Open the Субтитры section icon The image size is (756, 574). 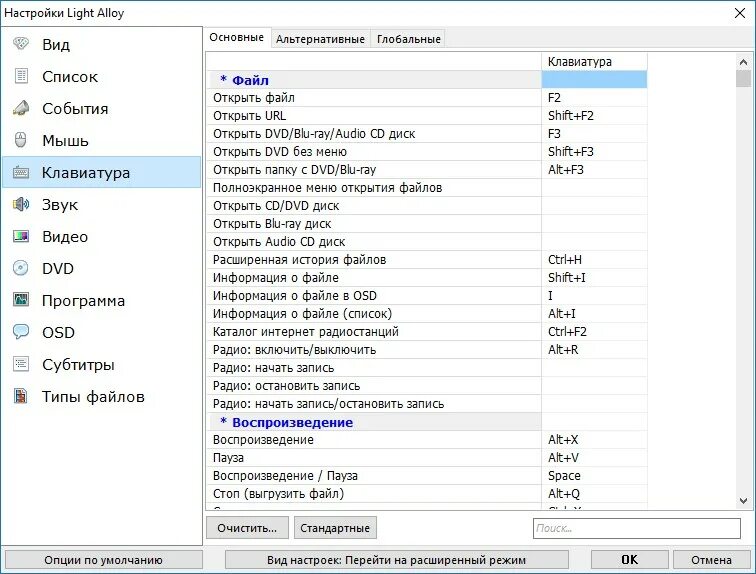click(21, 364)
